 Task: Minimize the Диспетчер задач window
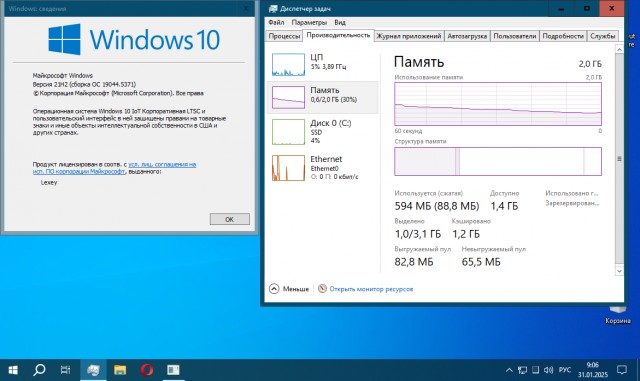pyautogui.click(x=561, y=9)
